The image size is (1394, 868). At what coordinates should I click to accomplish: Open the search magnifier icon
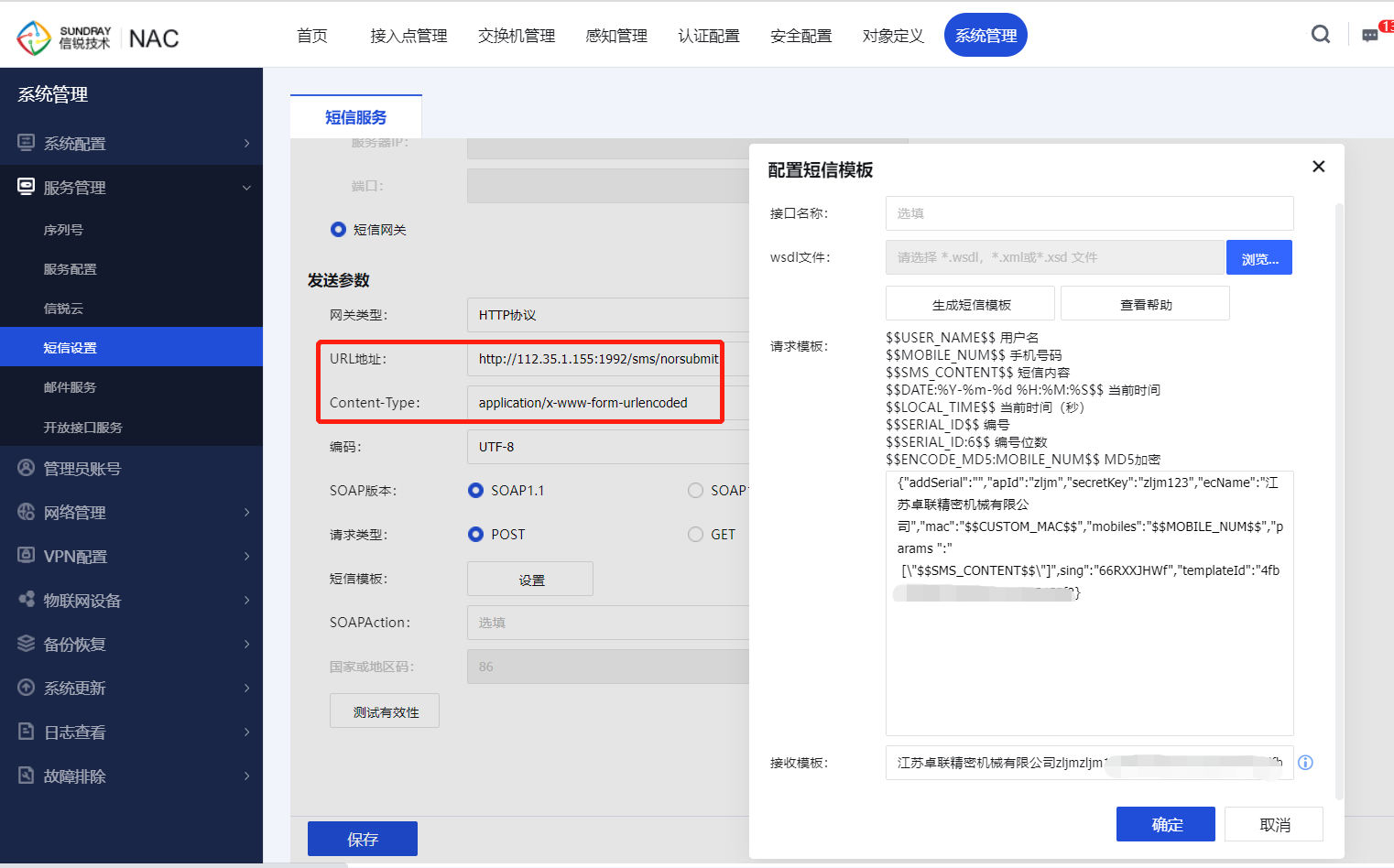point(1321,35)
